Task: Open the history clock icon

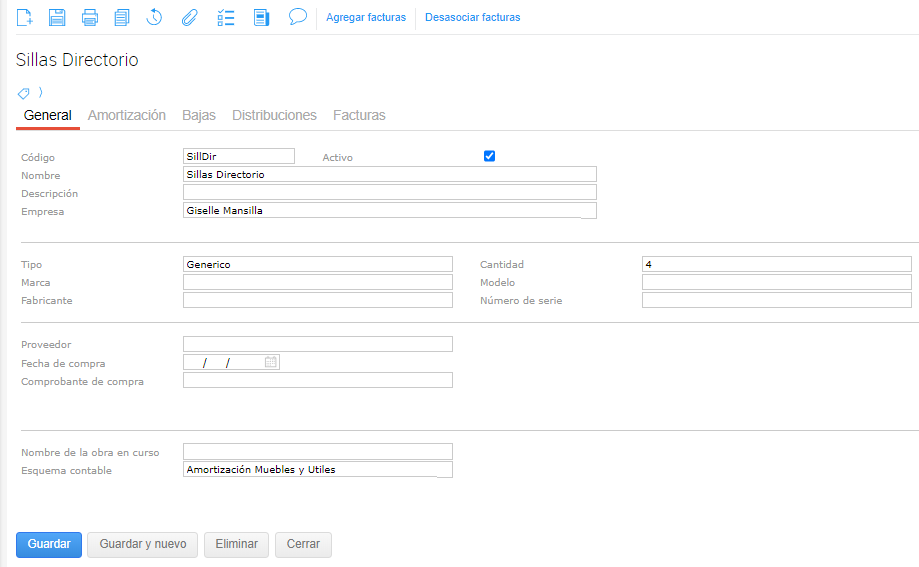Action: click(154, 17)
